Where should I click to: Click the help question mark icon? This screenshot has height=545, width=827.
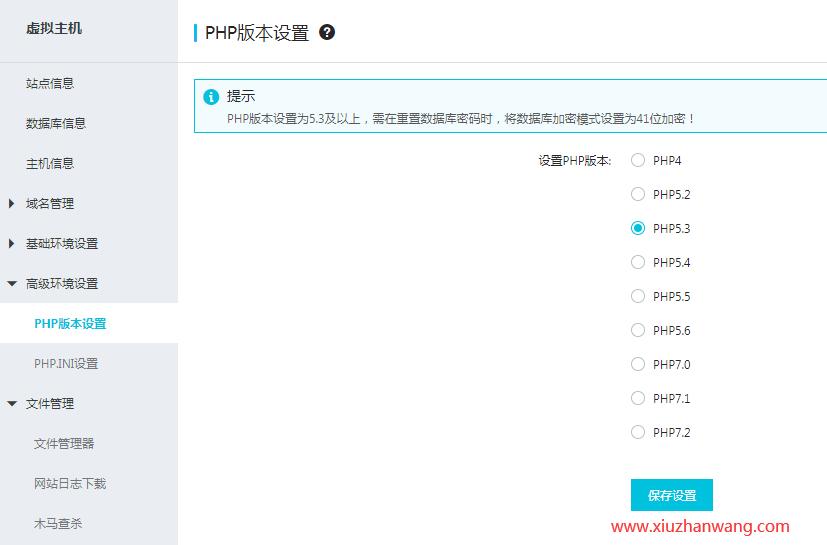click(327, 32)
